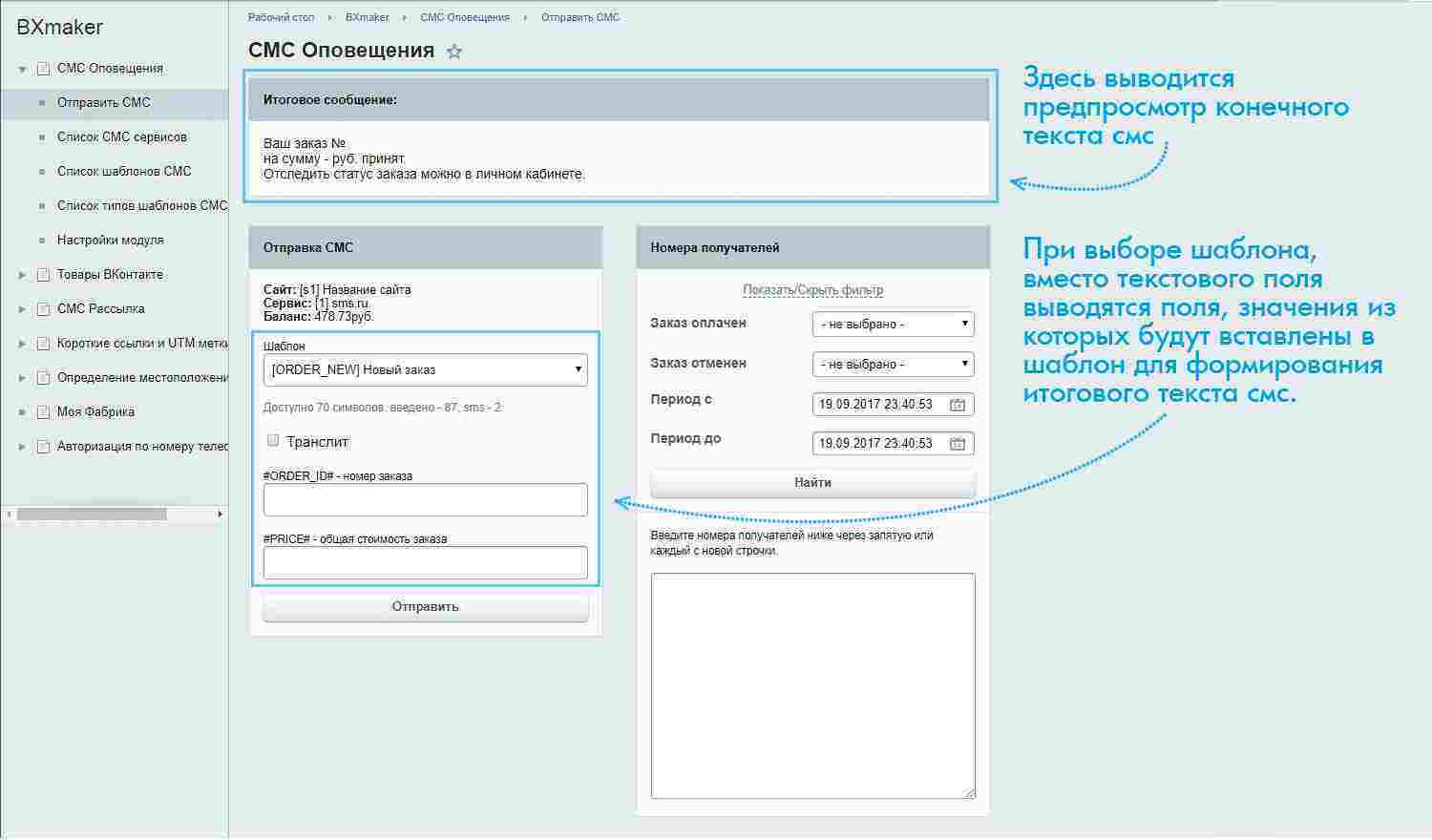This screenshot has height=840, width=1432.
Task: Click the Найти search button
Action: 813,483
